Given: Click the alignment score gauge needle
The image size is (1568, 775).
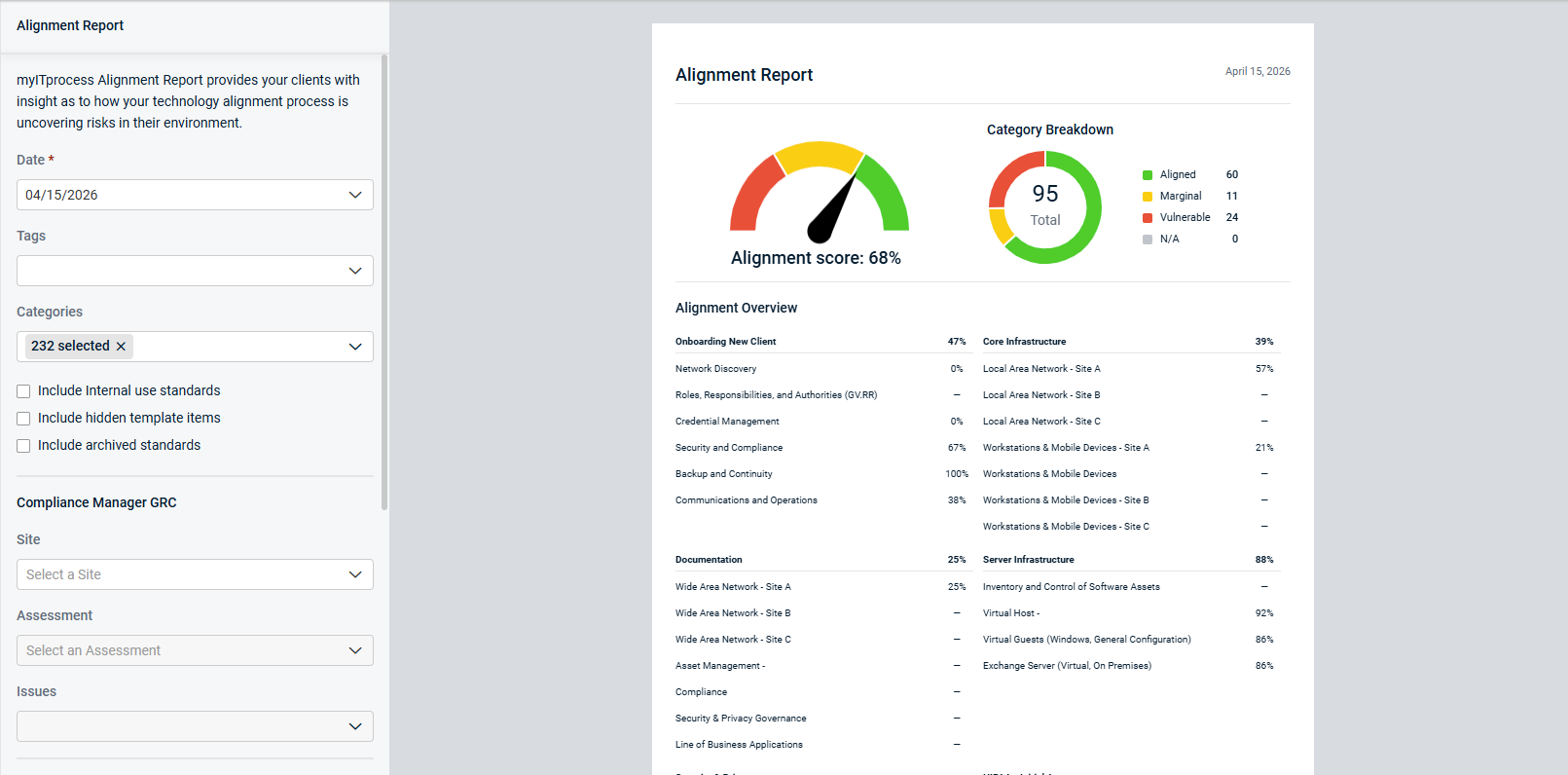Looking at the screenshot, I should (x=833, y=211).
